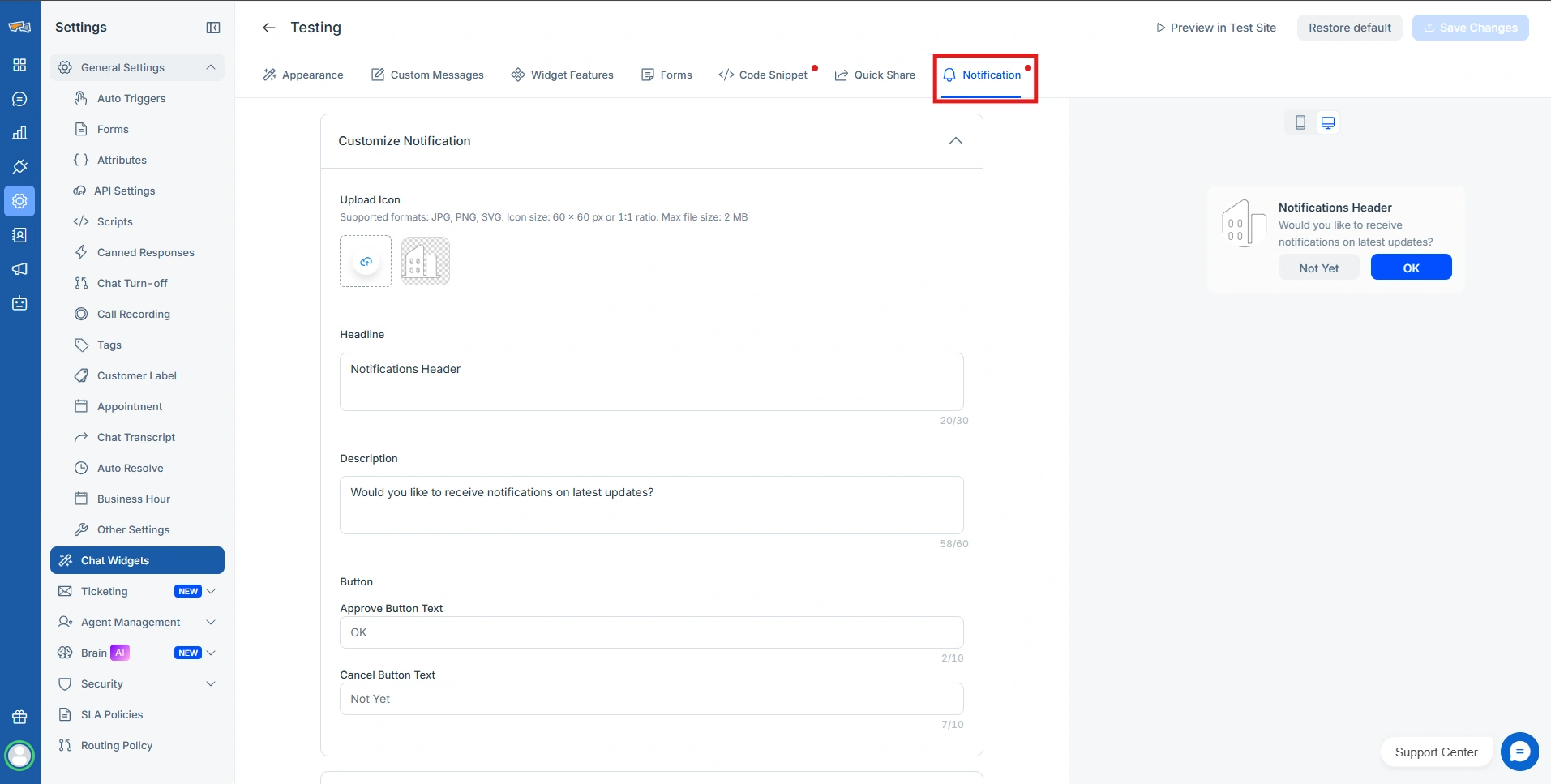
Task: Open the analytics bar chart icon
Action: (19, 133)
